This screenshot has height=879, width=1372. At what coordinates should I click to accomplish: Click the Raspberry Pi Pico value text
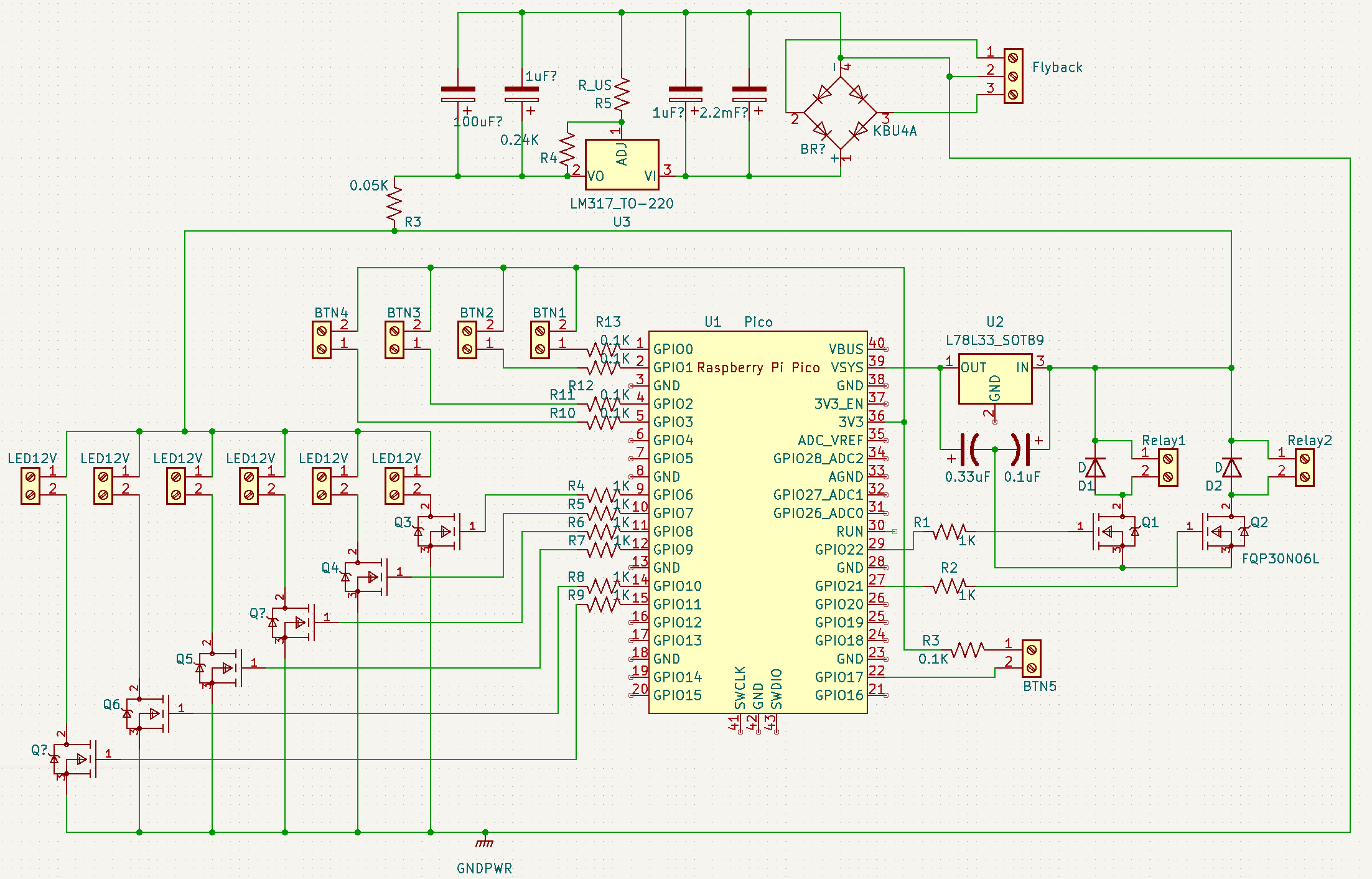point(758,367)
